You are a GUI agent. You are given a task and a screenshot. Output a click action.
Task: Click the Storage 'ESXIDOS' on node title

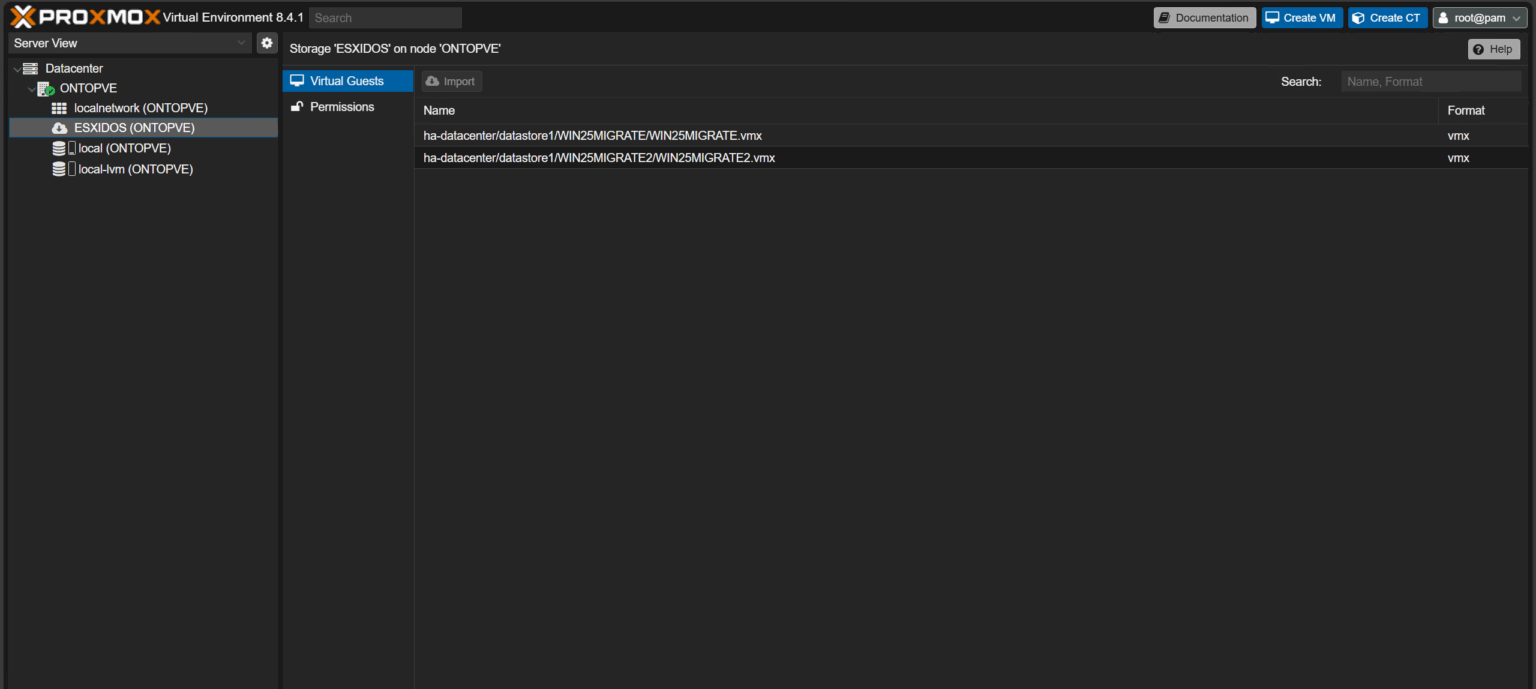point(395,48)
